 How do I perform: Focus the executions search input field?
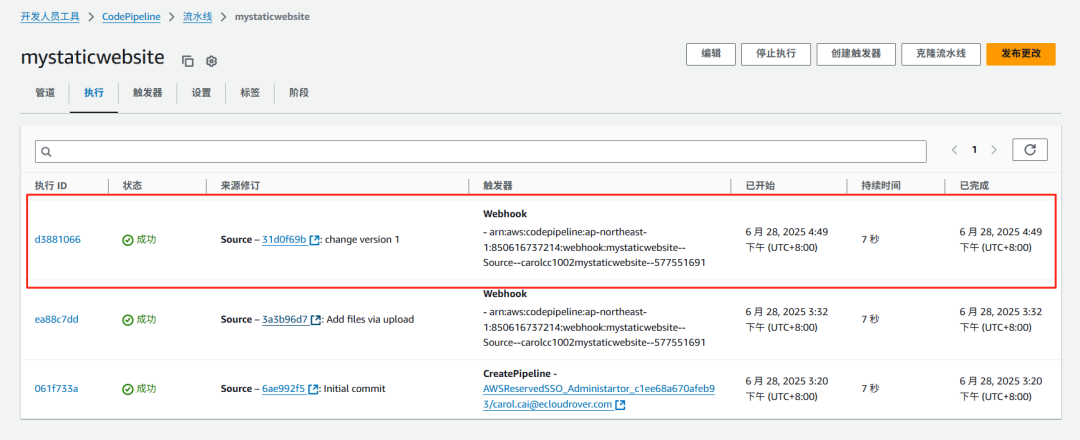(x=481, y=151)
